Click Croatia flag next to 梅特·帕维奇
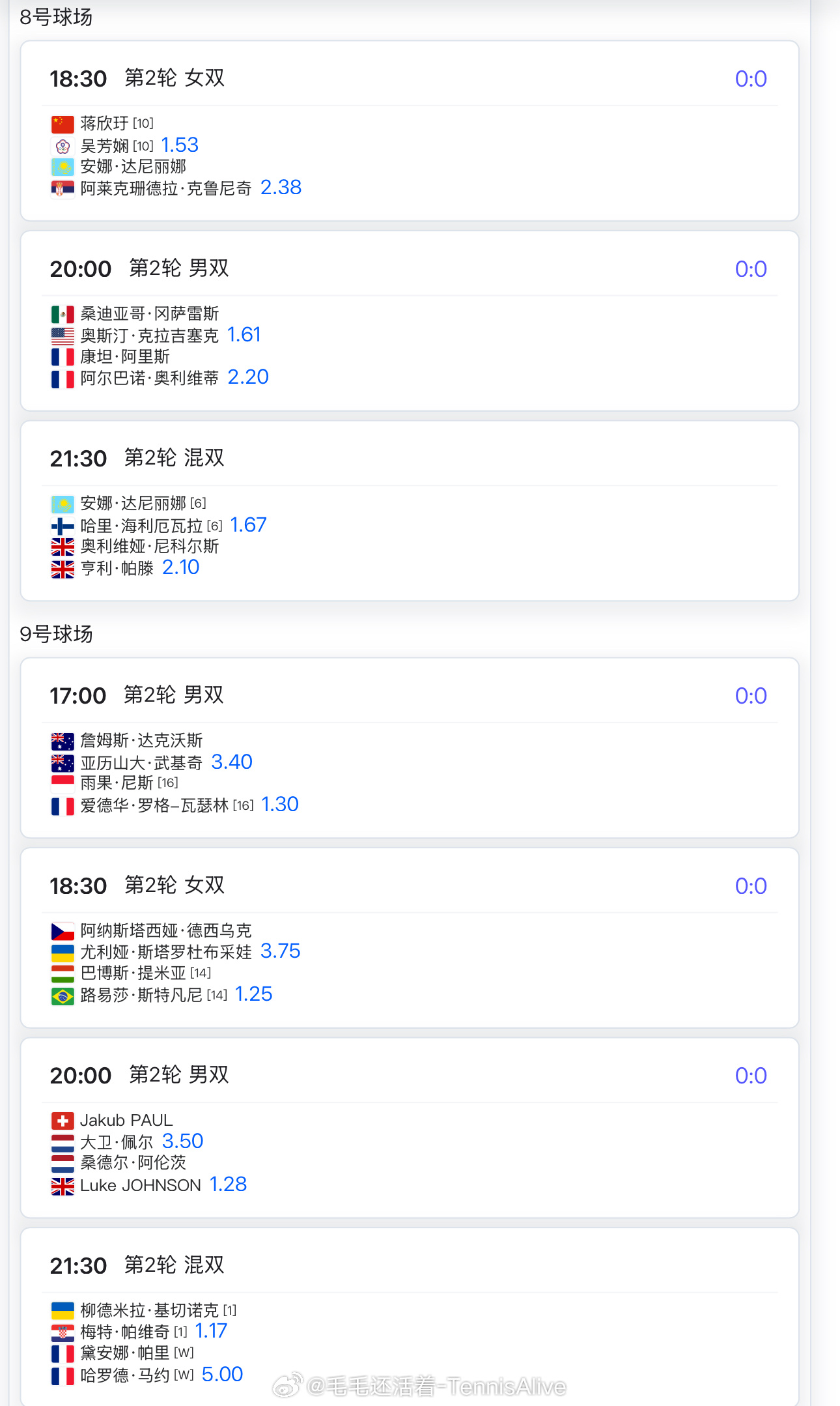The height and width of the screenshot is (1406, 840). click(63, 1332)
